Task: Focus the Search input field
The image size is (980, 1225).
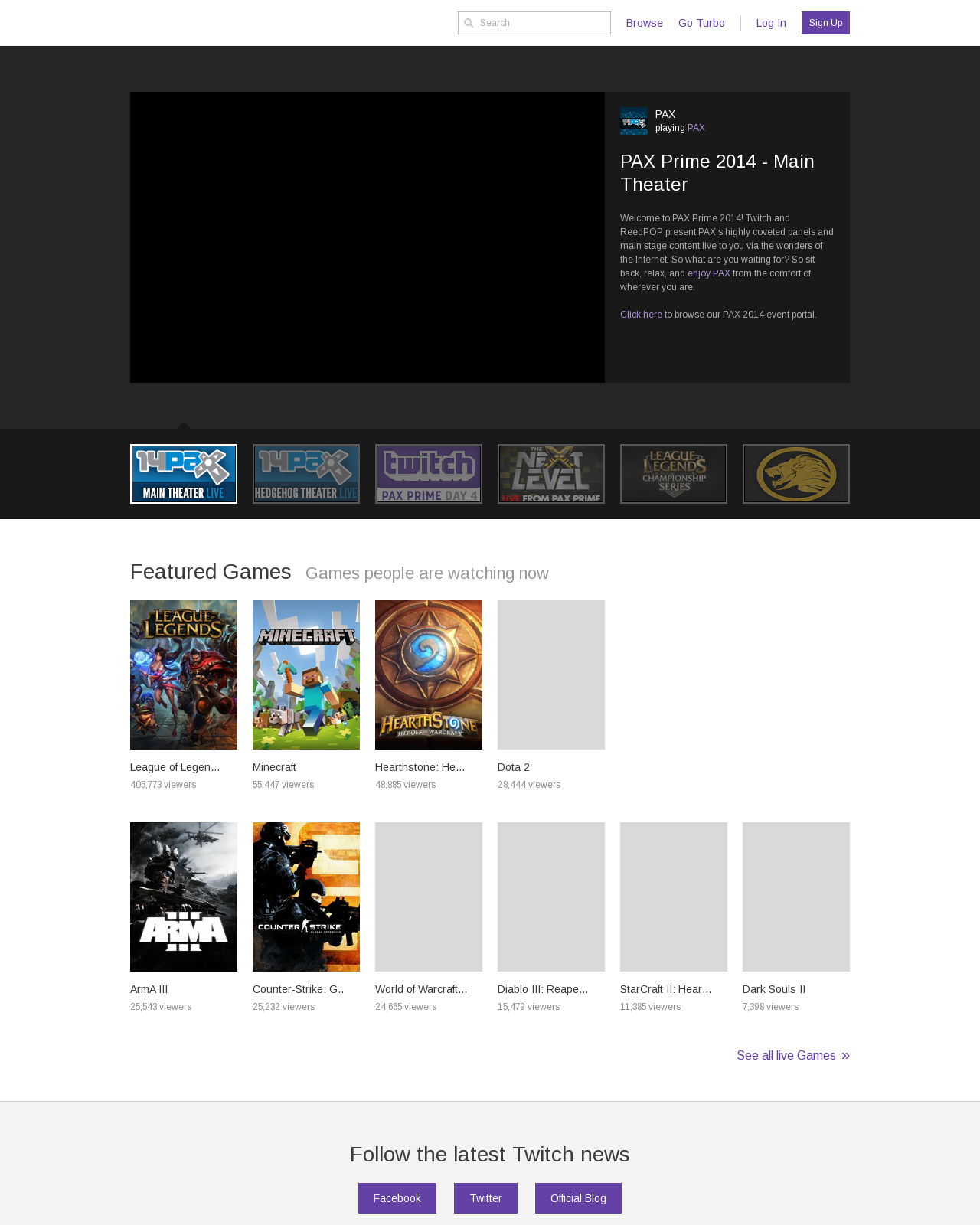Action: click(534, 23)
